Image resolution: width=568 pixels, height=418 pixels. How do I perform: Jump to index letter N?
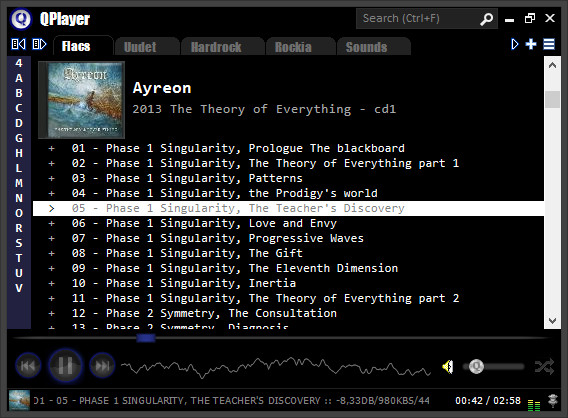[x=19, y=198]
